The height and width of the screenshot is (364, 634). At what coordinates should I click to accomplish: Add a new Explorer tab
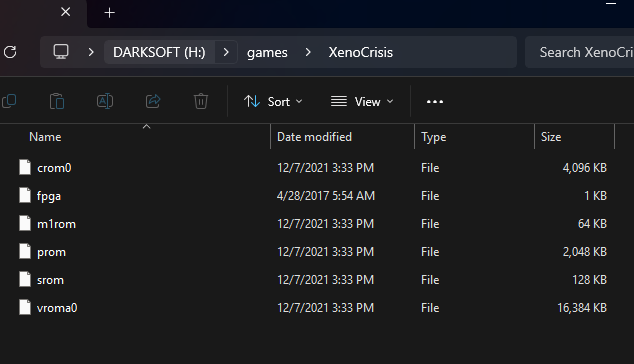110,13
